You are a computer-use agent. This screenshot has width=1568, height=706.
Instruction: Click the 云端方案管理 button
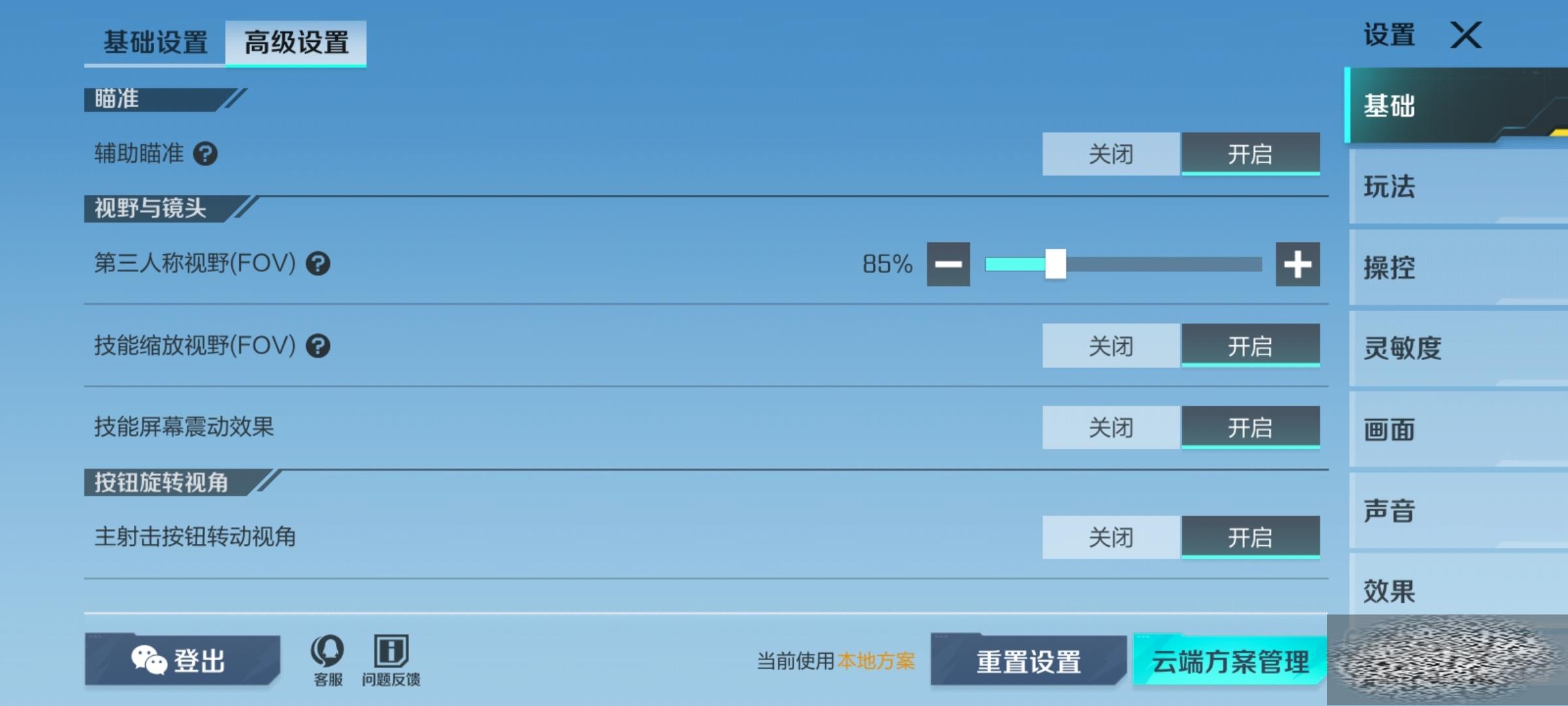point(1230,661)
